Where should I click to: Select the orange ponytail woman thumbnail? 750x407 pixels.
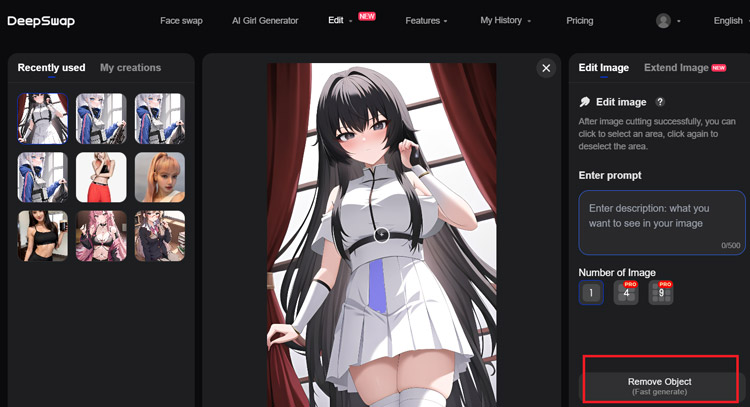pos(160,177)
